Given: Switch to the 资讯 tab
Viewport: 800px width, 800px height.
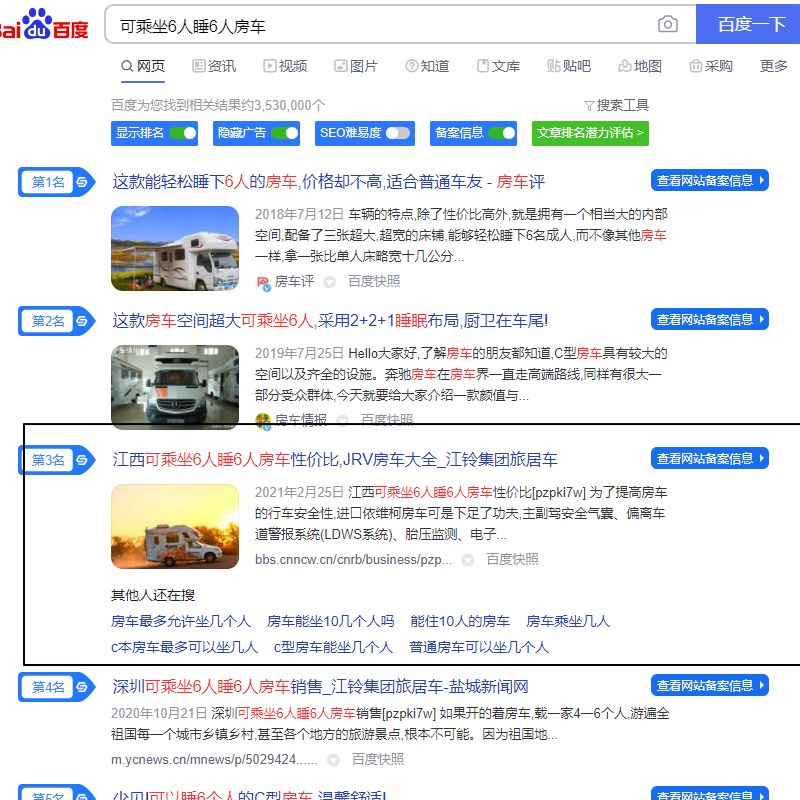Looking at the screenshot, I should [x=214, y=66].
